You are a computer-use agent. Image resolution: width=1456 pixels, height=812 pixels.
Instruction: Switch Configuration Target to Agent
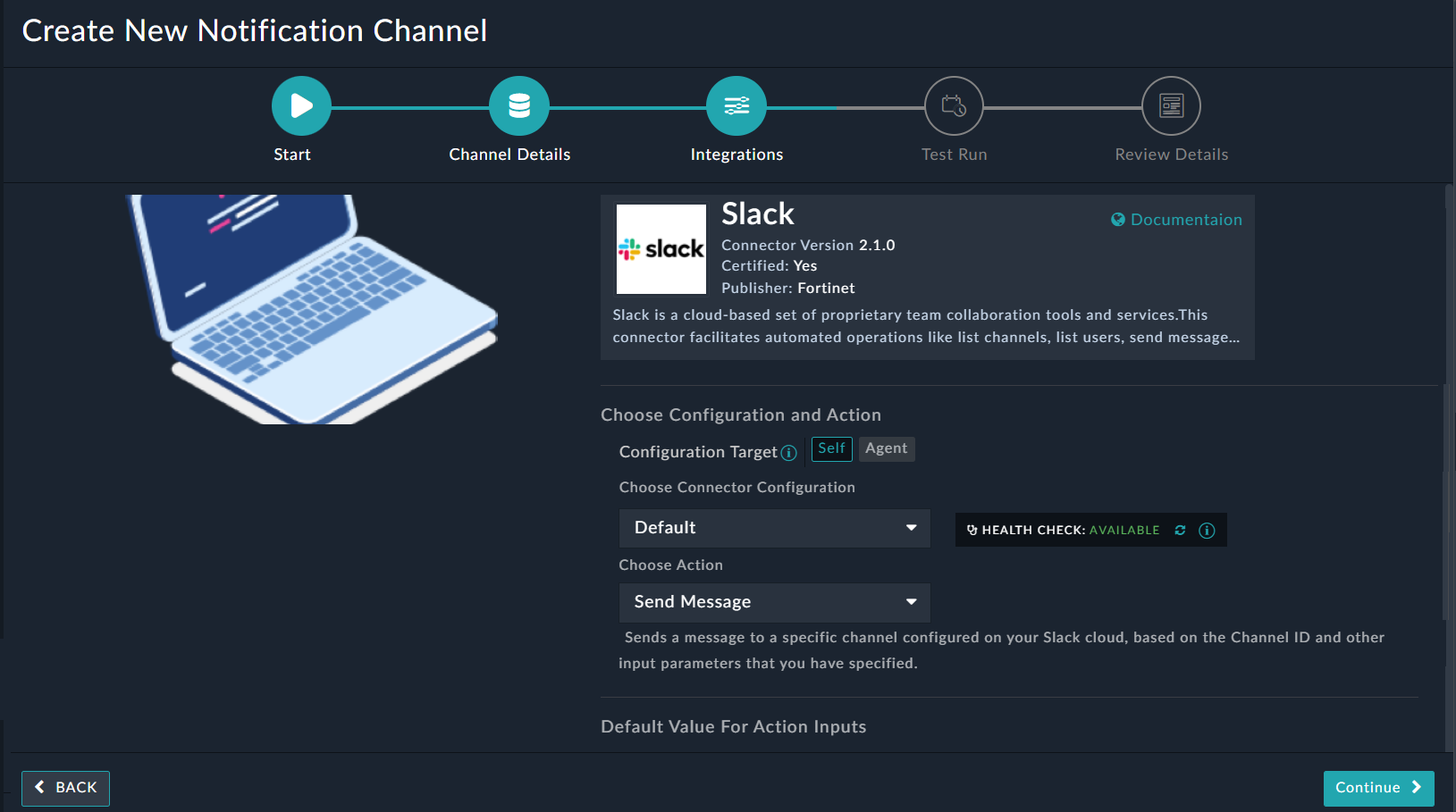click(886, 448)
